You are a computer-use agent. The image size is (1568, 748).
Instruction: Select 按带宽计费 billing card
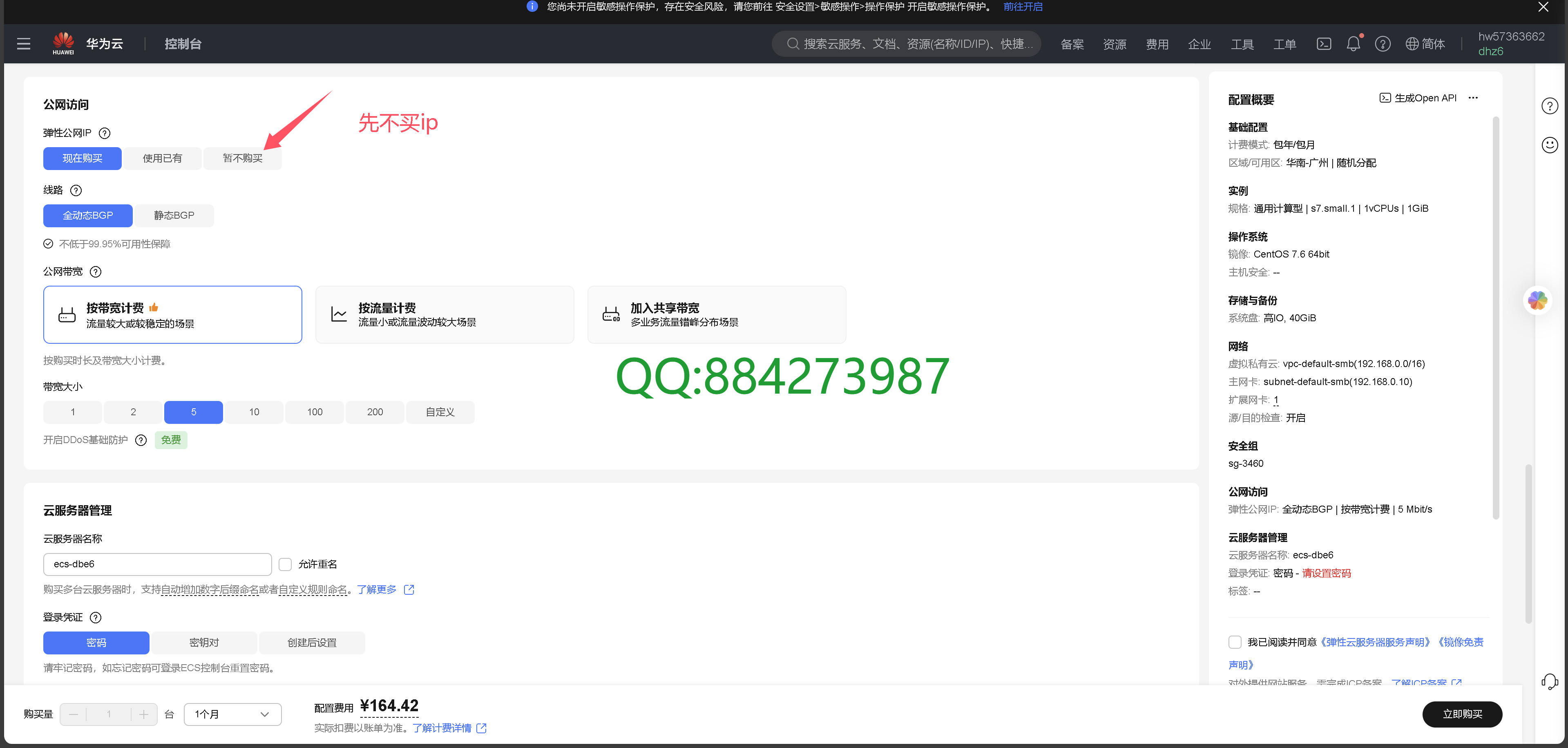point(173,315)
